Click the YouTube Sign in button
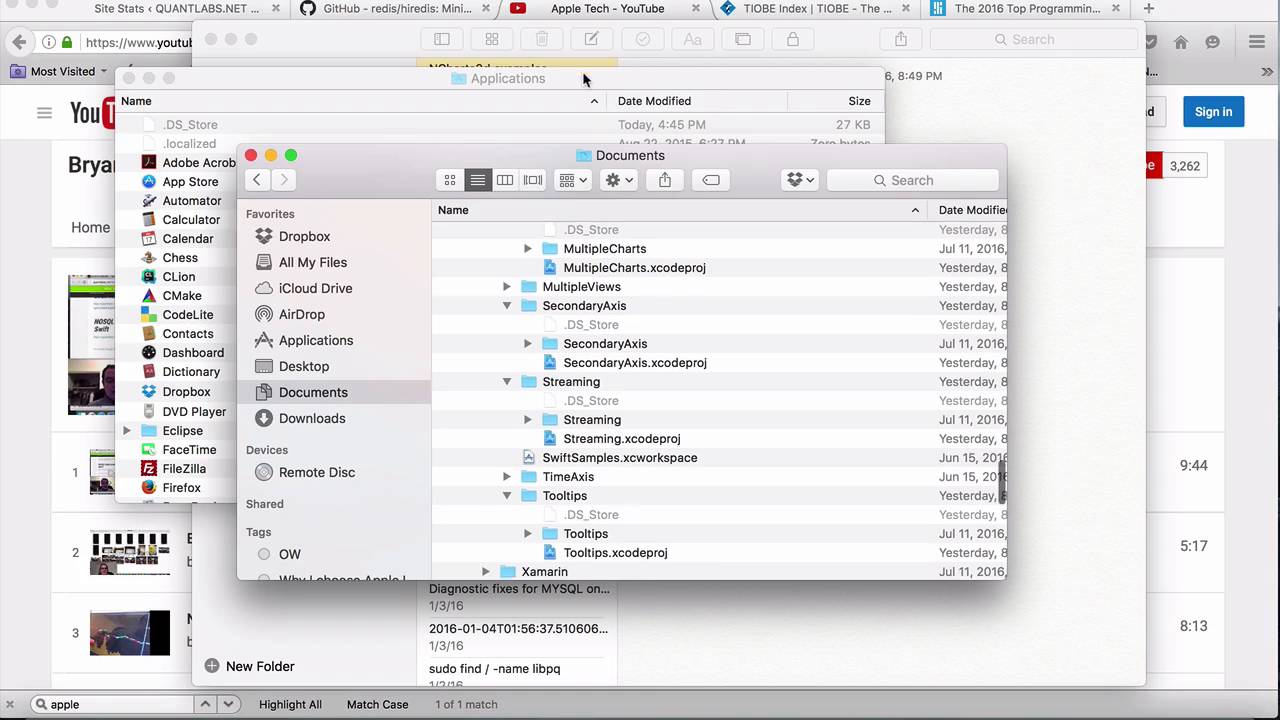 [1213, 112]
